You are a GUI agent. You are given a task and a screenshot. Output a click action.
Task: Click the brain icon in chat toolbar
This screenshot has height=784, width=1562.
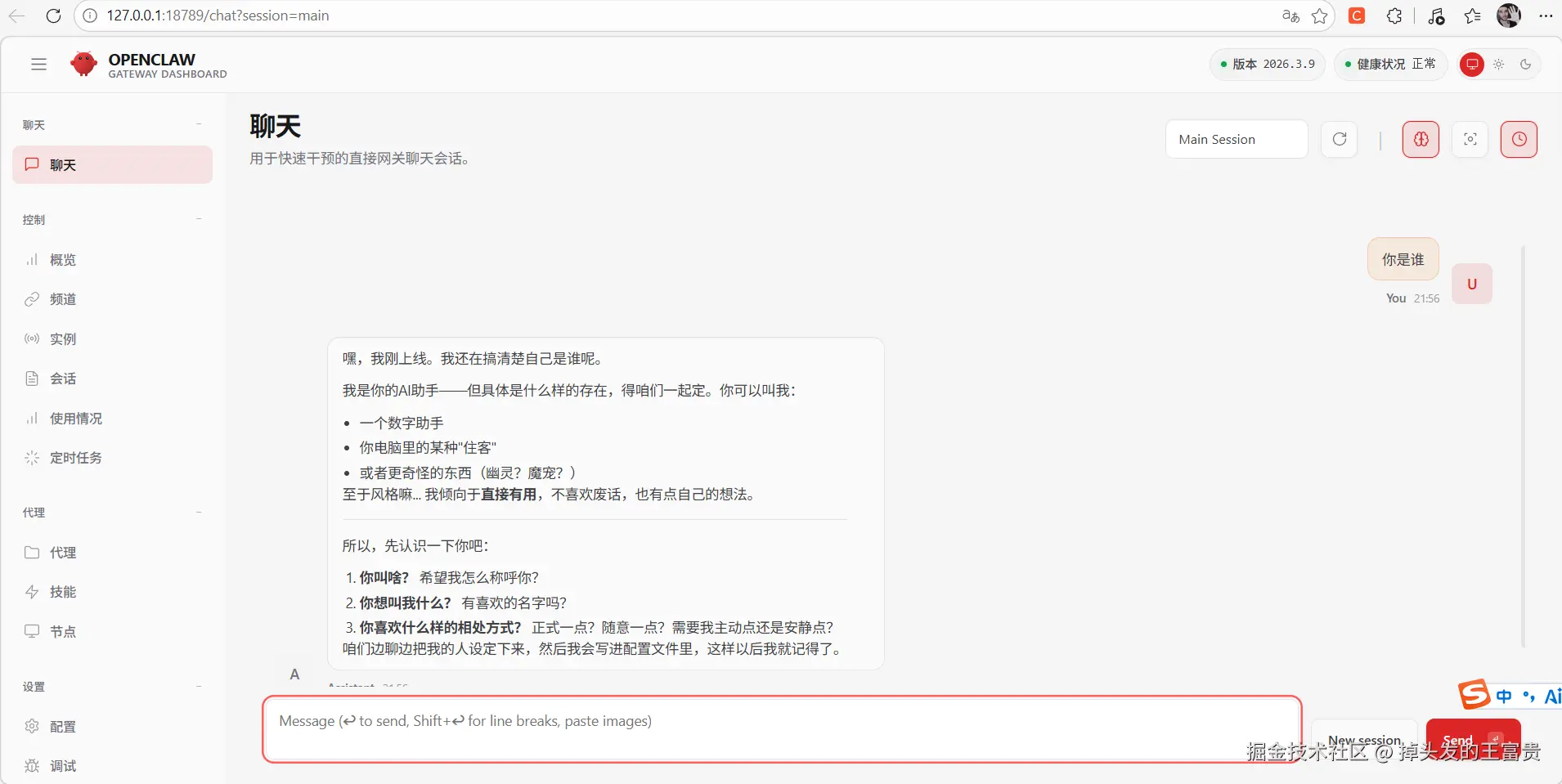click(1420, 139)
